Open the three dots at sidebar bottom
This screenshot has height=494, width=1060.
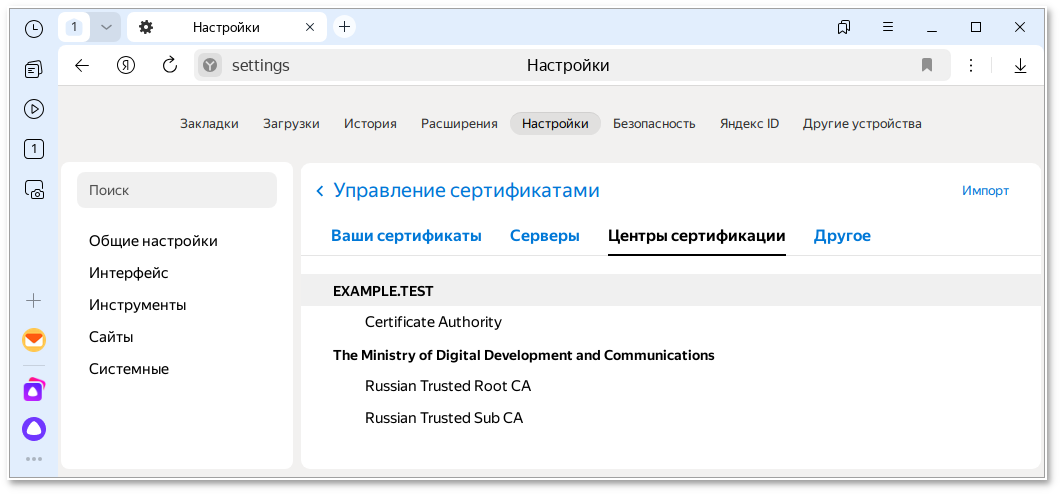[34, 460]
